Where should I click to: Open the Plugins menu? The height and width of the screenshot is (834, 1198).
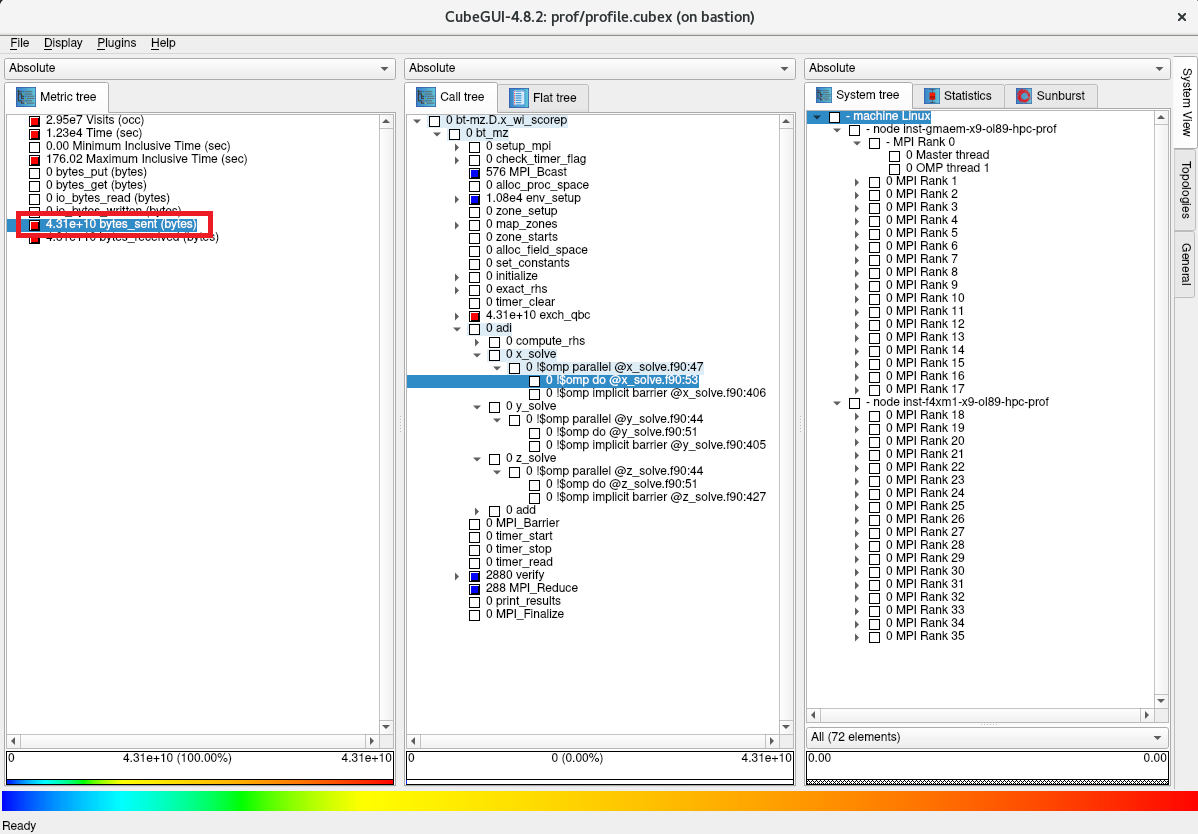coord(116,43)
